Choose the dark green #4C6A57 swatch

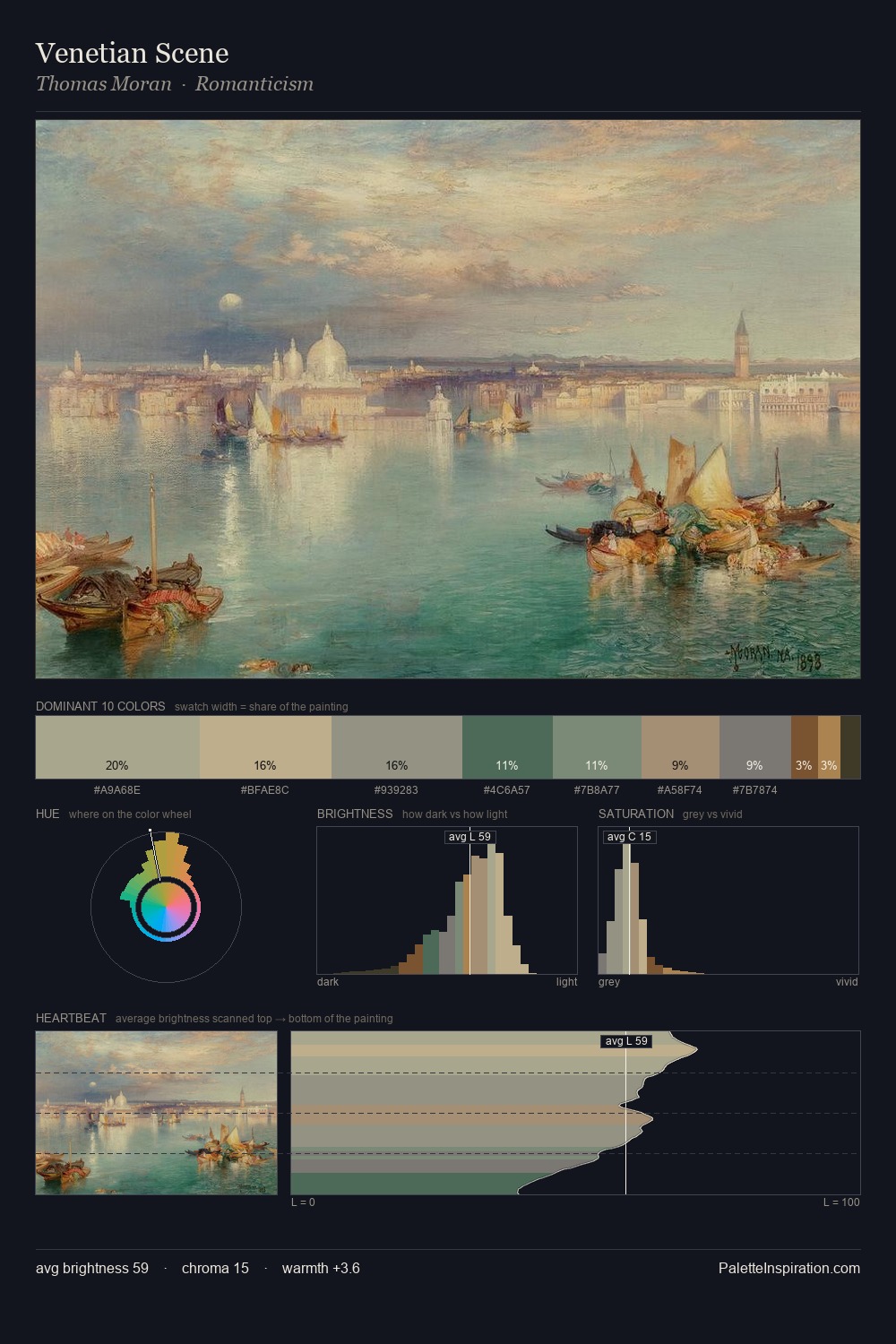(x=507, y=746)
